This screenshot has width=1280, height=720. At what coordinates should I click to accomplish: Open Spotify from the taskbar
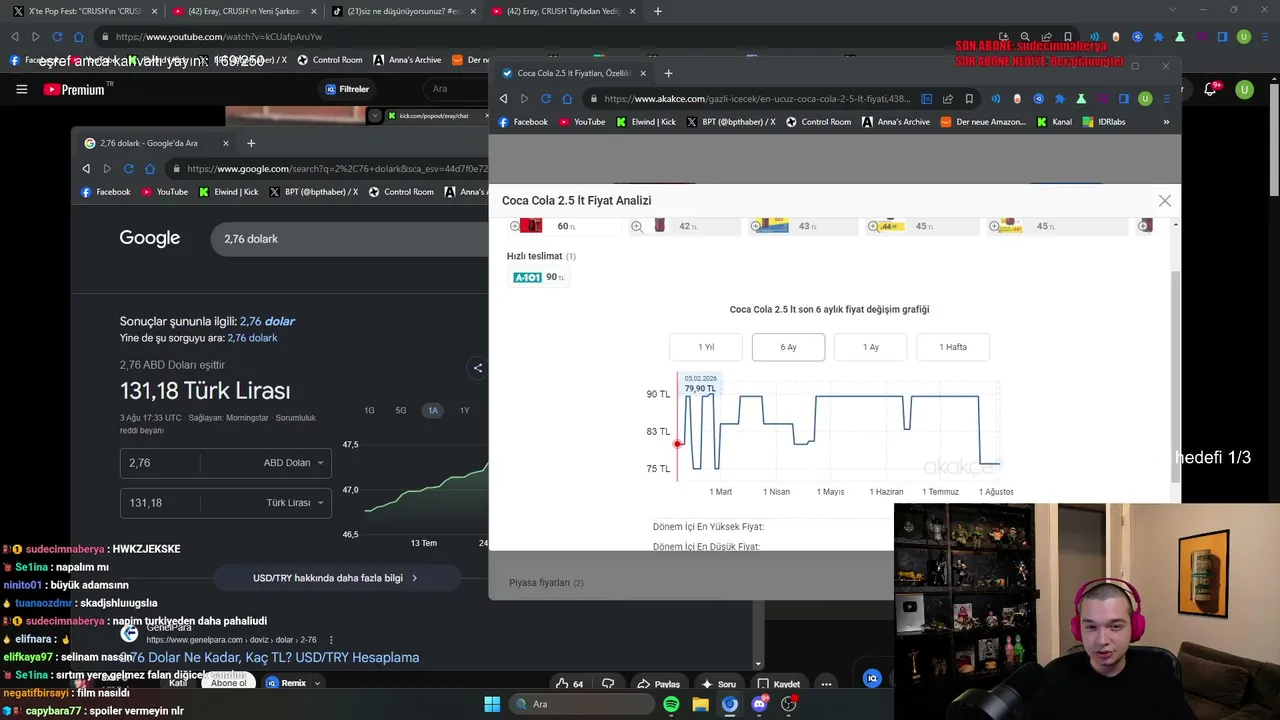(x=671, y=704)
